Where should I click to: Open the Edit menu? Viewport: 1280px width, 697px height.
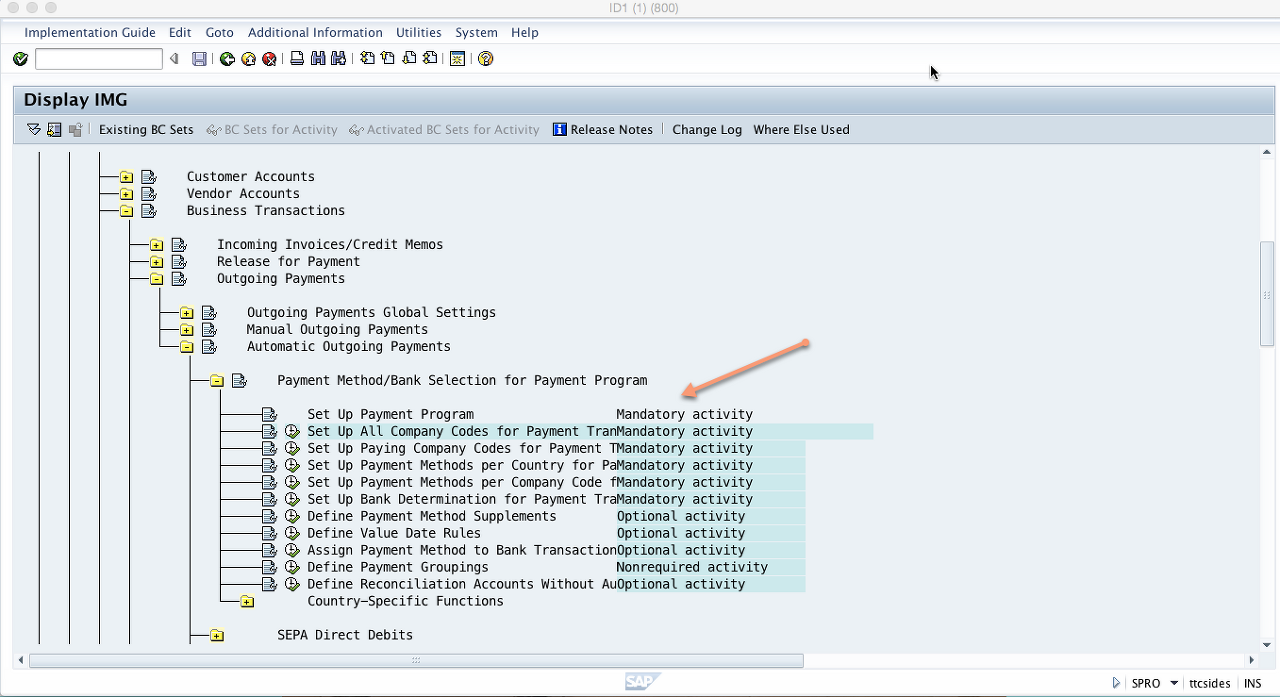(180, 32)
